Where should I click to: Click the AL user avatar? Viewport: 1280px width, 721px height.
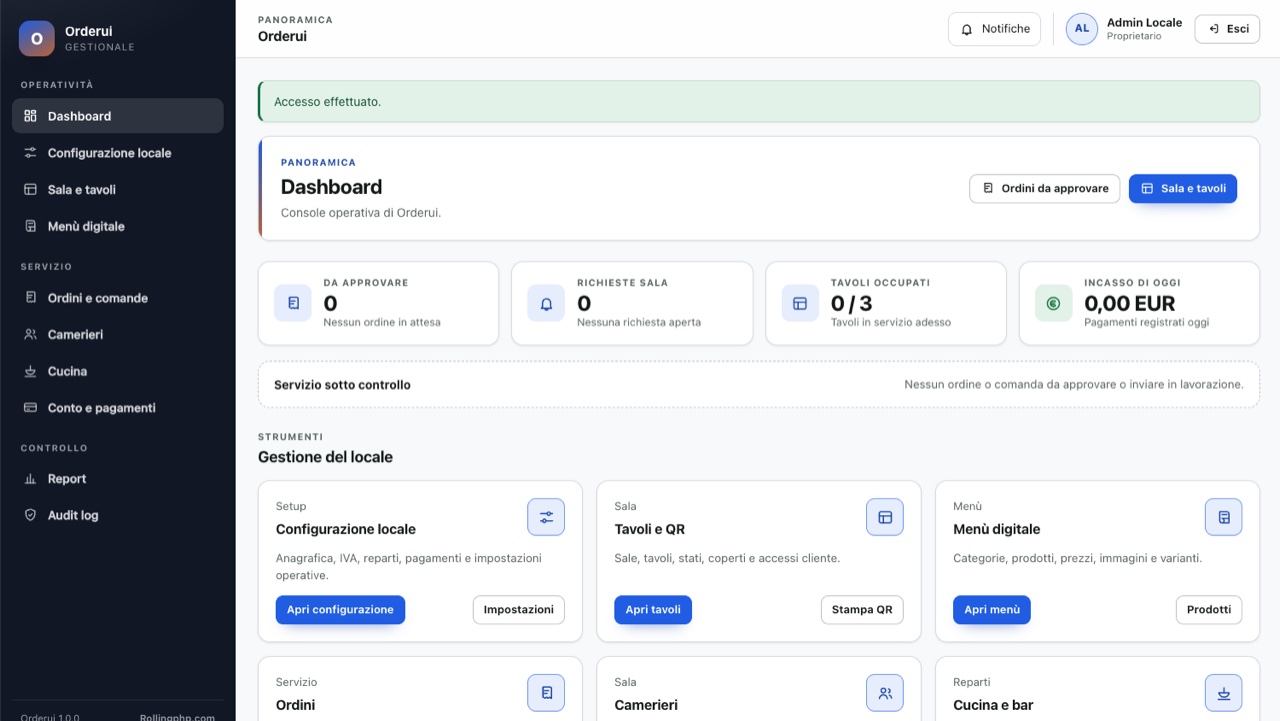tap(1081, 29)
